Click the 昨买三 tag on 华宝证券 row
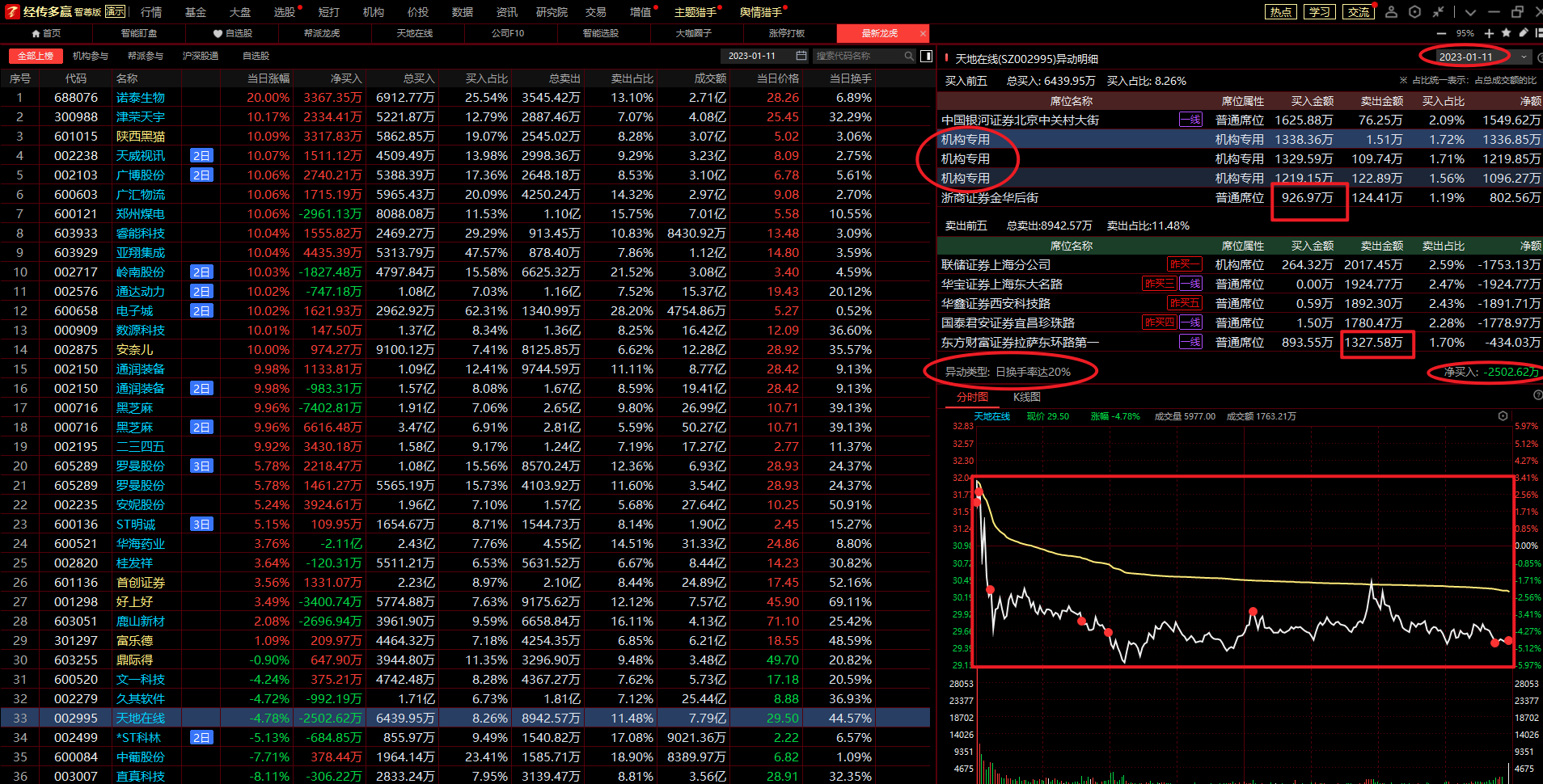 [x=1158, y=284]
